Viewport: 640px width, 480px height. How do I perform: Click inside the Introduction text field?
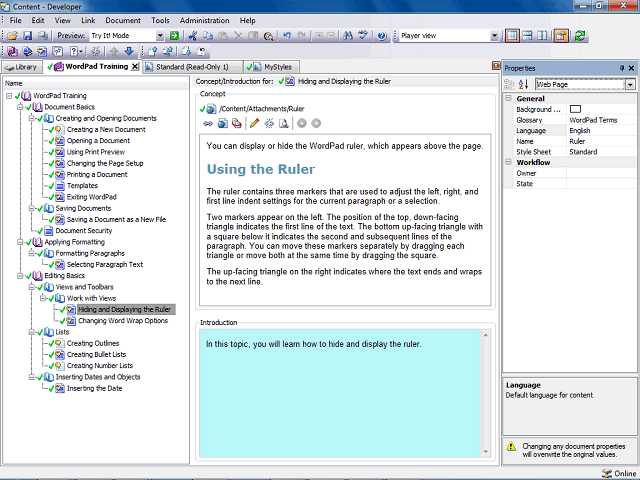(x=340, y=393)
